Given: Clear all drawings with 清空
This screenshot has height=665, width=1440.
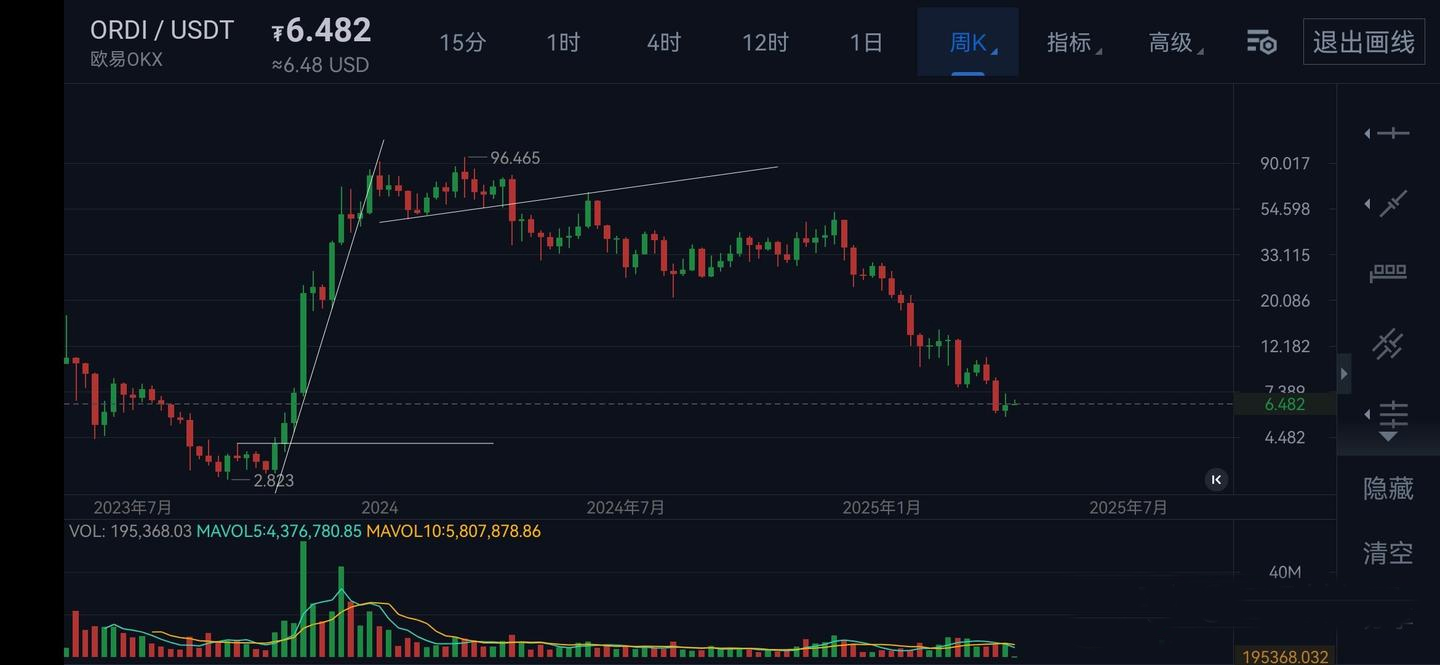Looking at the screenshot, I should [x=1388, y=552].
